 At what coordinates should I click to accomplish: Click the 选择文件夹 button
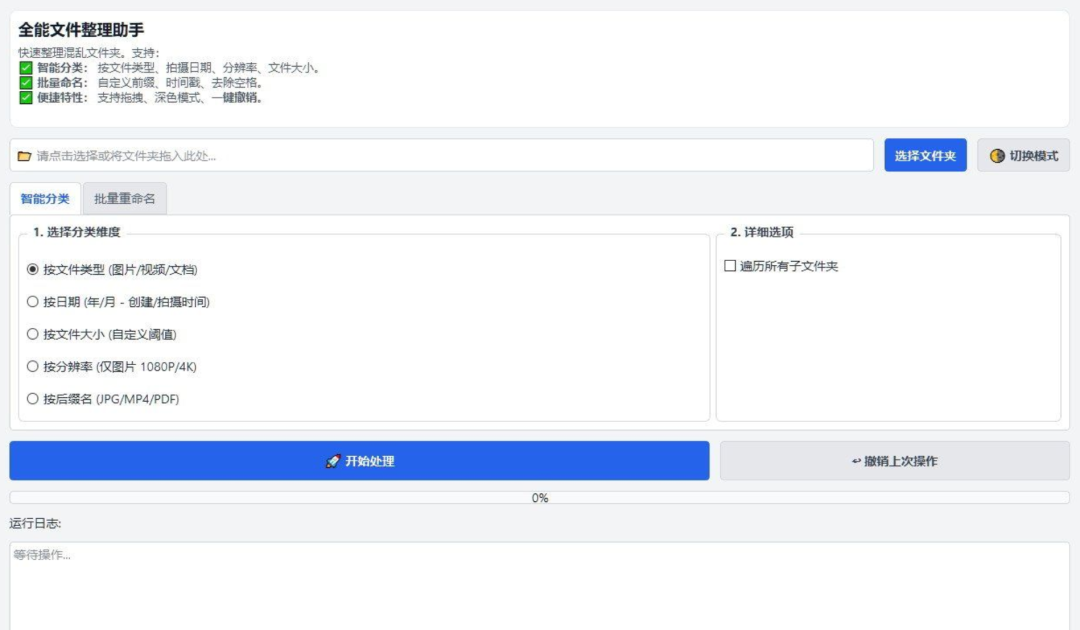tap(925, 155)
